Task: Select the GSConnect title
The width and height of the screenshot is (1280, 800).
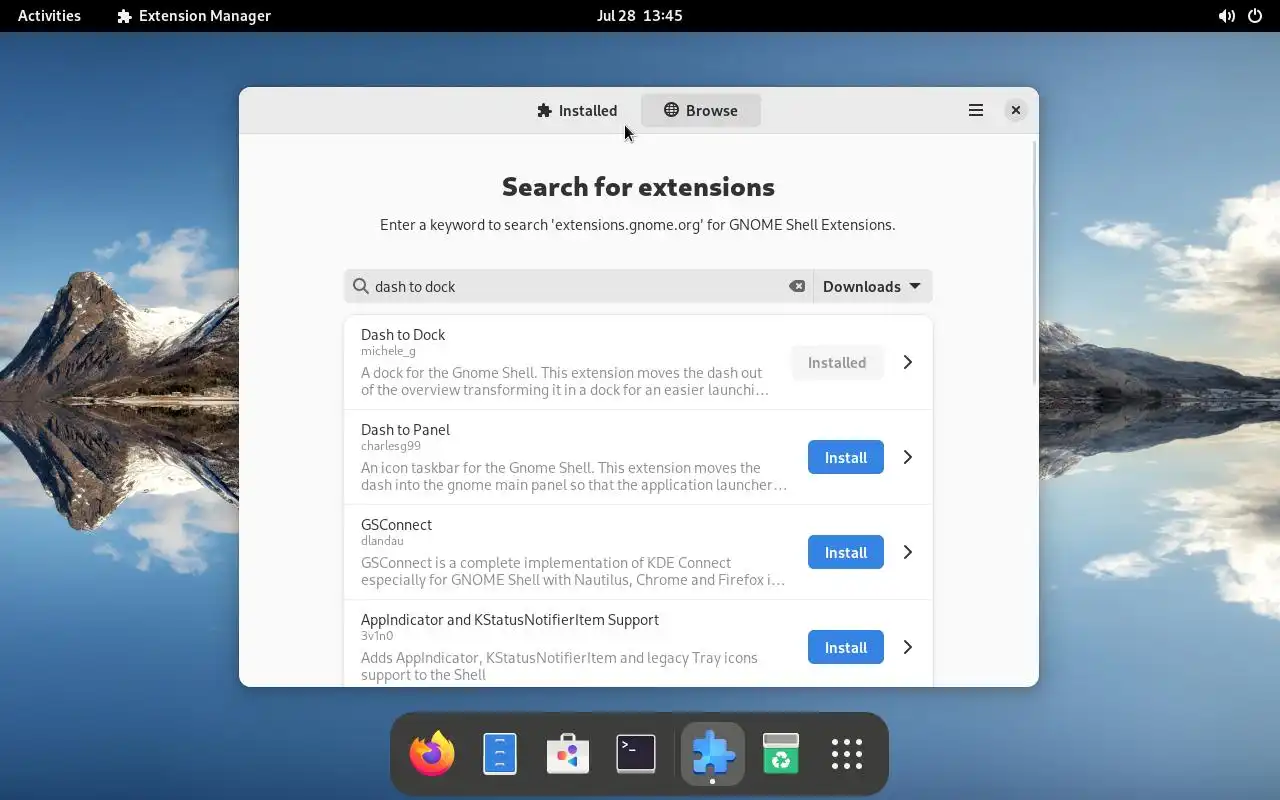Action: [396, 524]
